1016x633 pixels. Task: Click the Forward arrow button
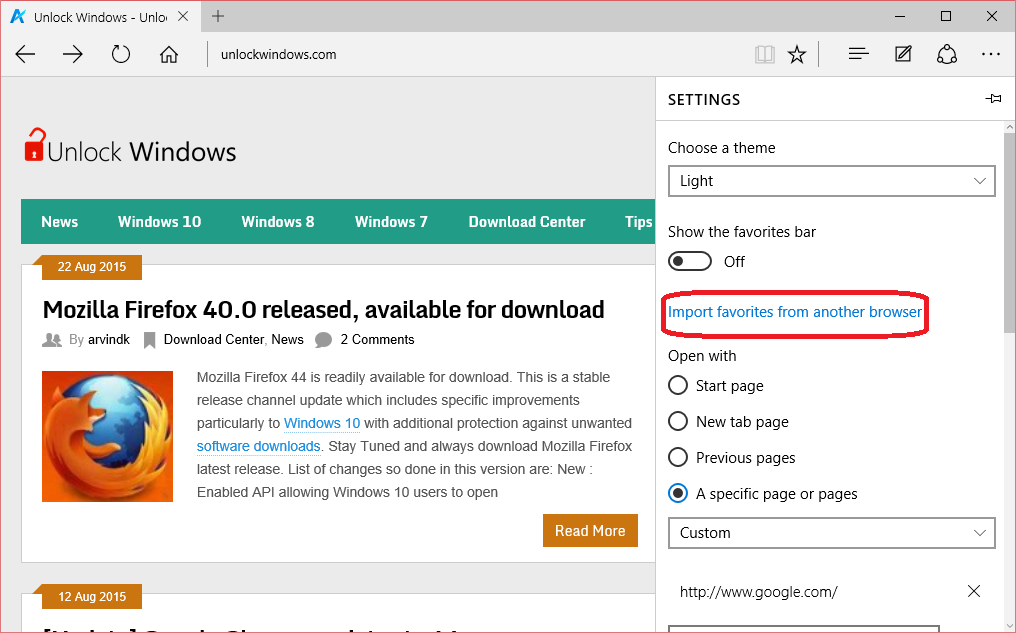tap(73, 54)
